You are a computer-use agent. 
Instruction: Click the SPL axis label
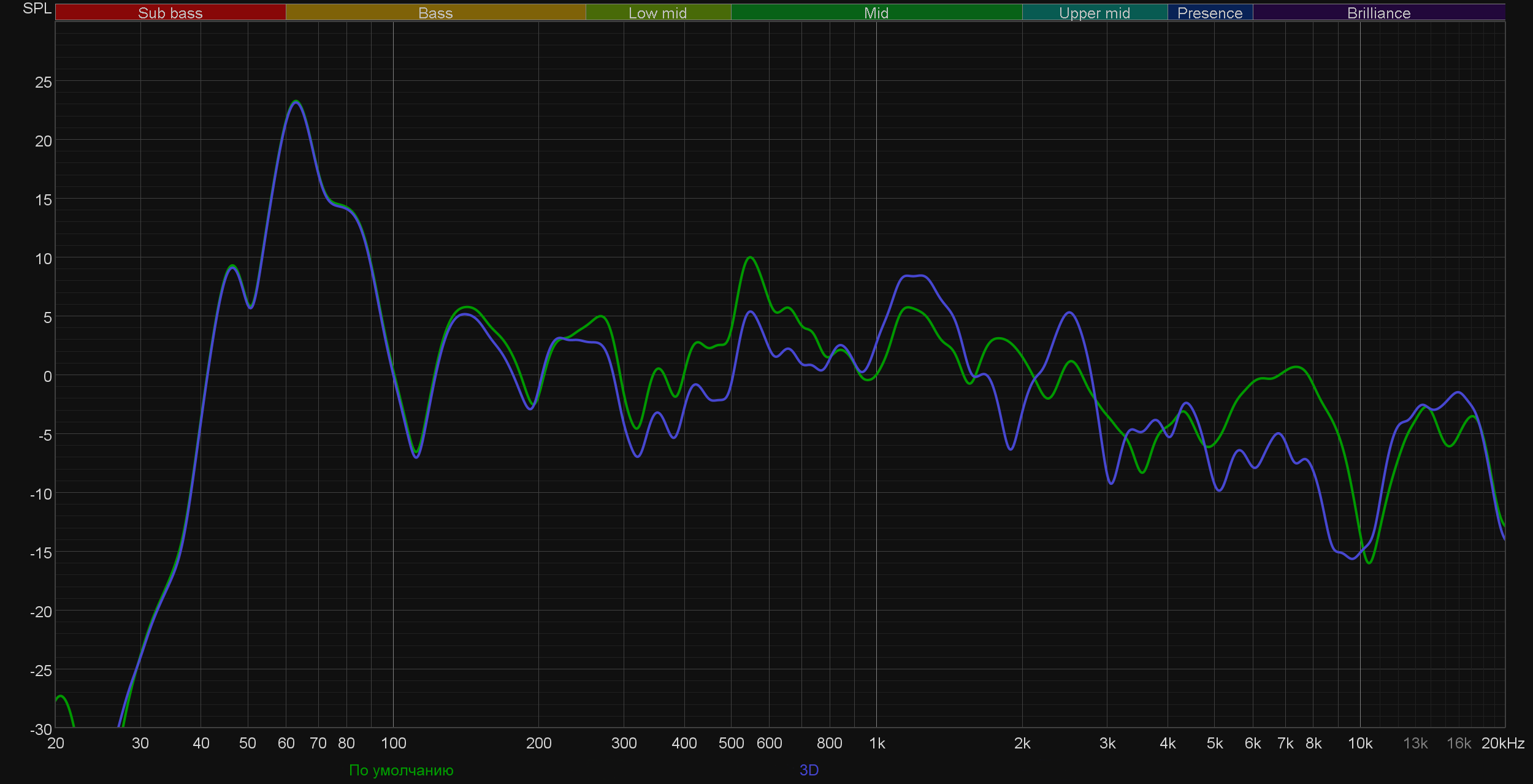(x=37, y=9)
